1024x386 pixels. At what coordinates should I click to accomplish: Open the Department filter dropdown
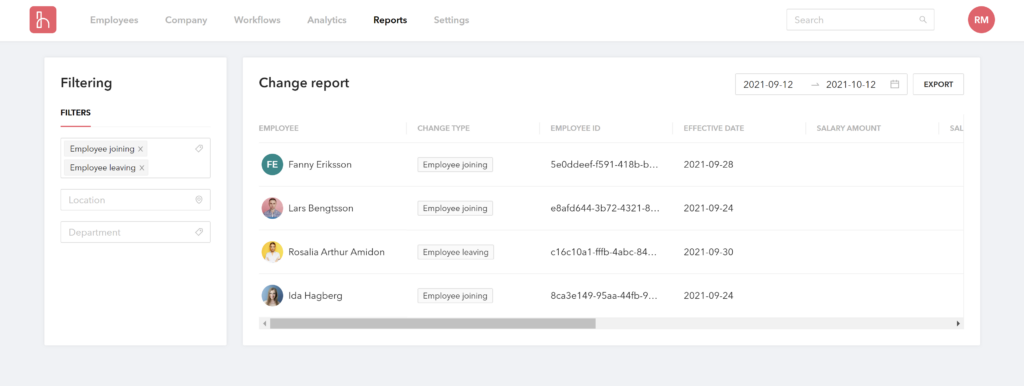point(135,232)
